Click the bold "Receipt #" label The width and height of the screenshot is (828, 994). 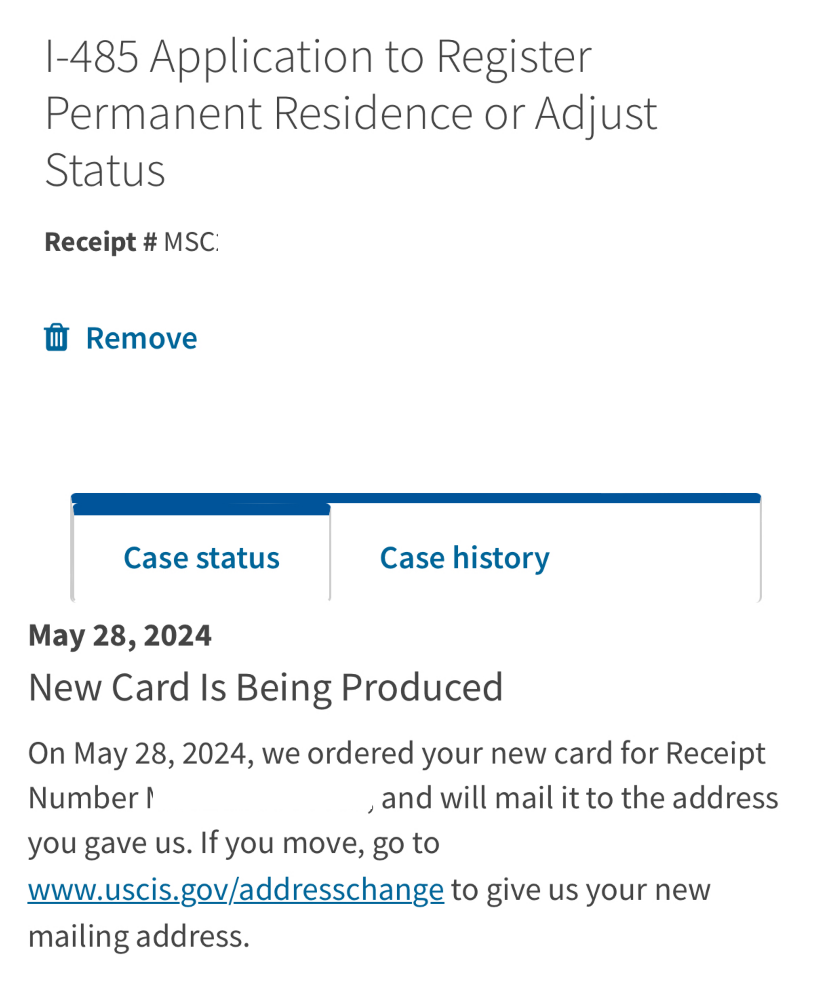[x=100, y=242]
